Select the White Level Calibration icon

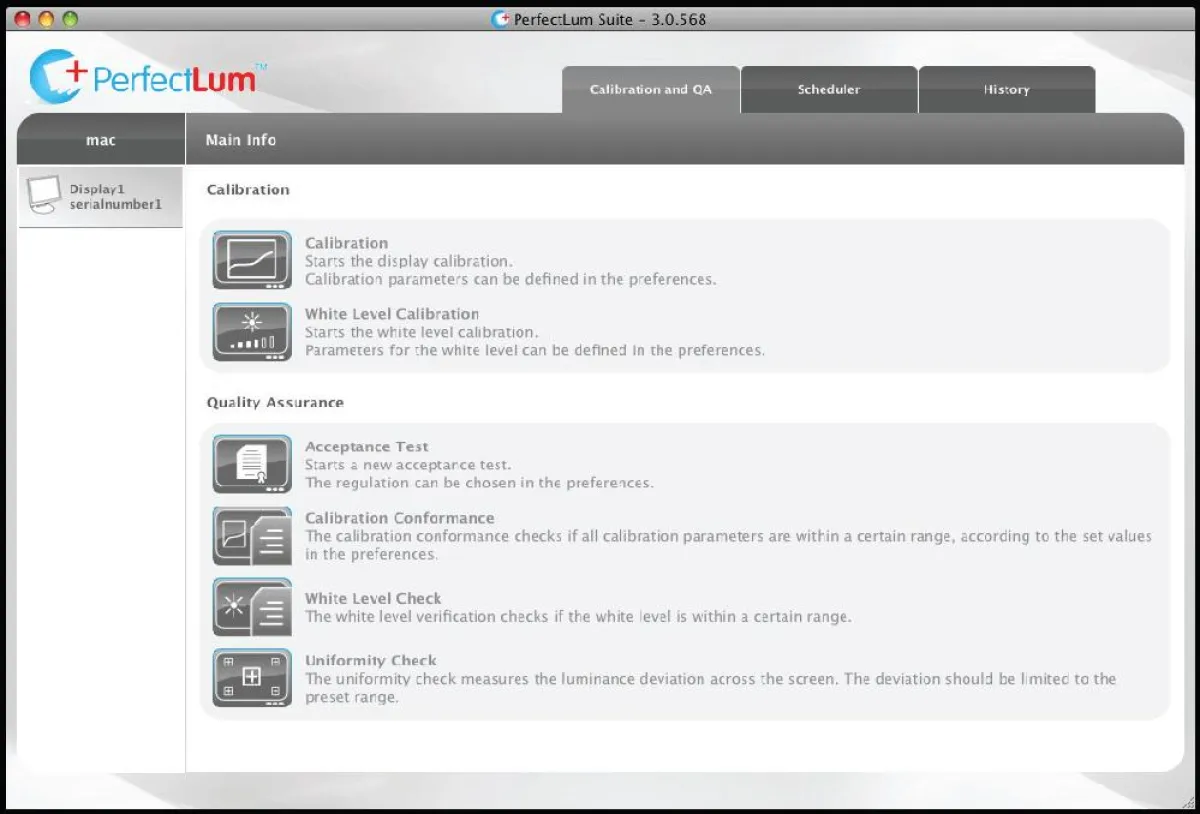[x=251, y=332]
